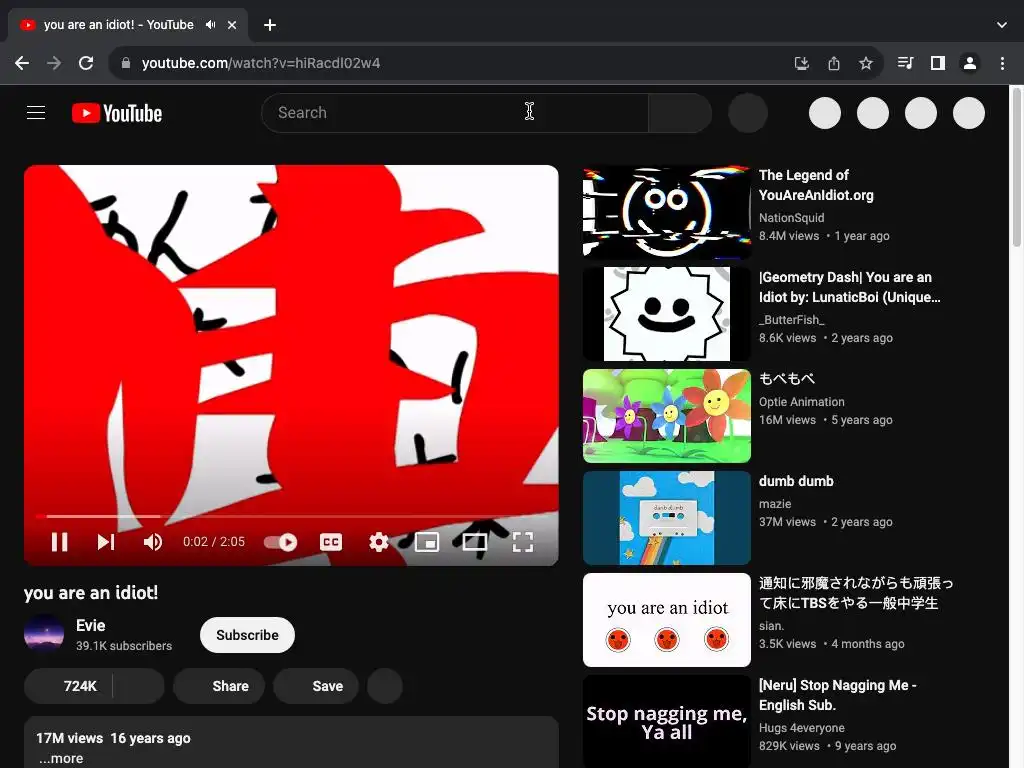The image size is (1024, 768).
Task: Go to the YouTube home logo
Action: click(117, 113)
